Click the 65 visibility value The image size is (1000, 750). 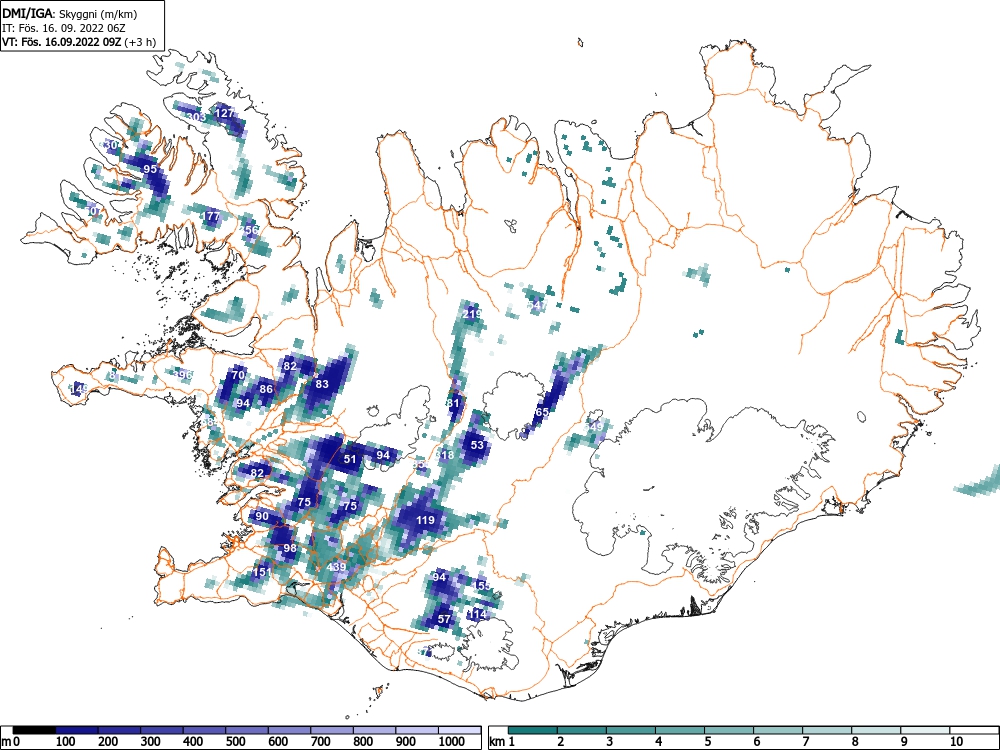pyautogui.click(x=542, y=412)
